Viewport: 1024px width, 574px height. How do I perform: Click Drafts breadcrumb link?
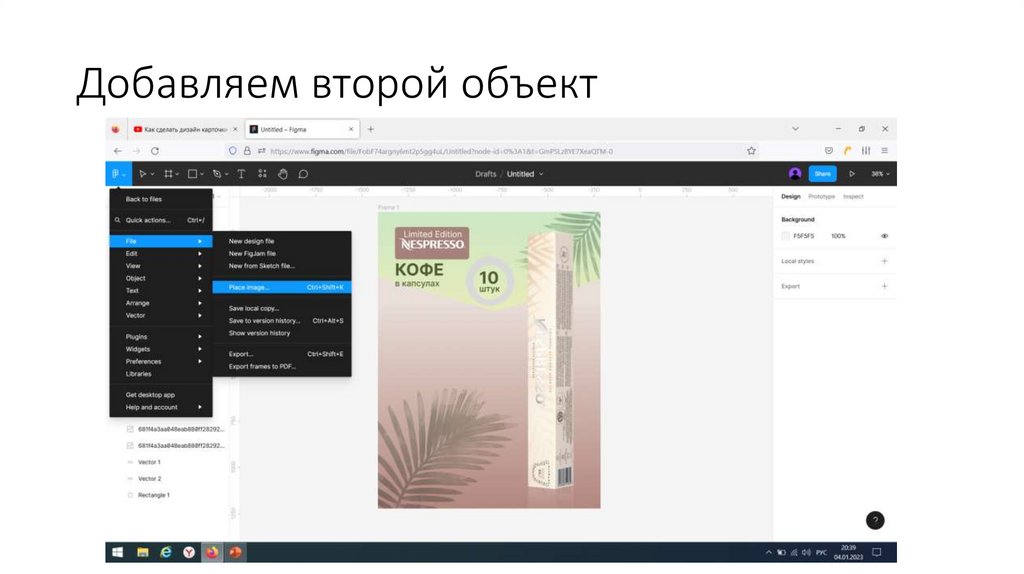[485, 174]
